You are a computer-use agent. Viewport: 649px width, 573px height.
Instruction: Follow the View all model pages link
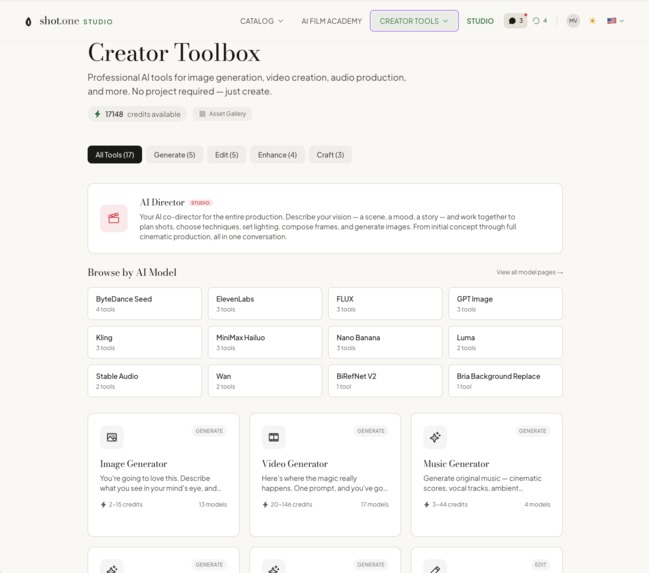point(529,272)
